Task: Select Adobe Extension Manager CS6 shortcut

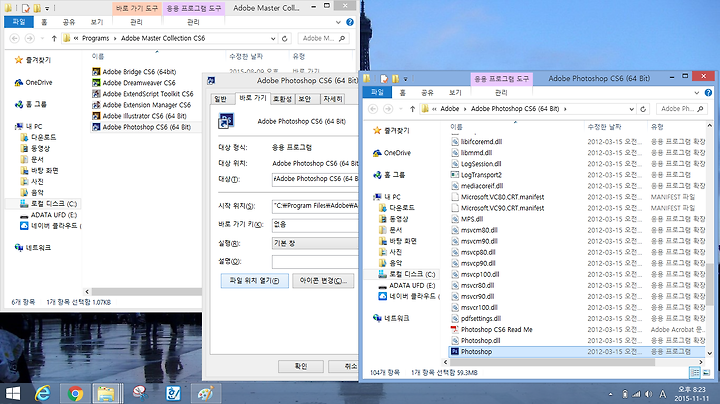Action: coord(146,105)
